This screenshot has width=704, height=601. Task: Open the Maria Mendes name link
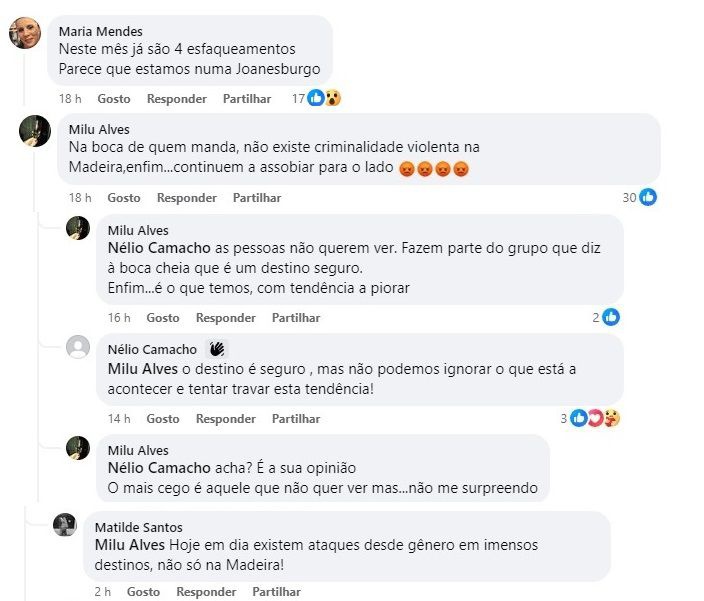101,32
